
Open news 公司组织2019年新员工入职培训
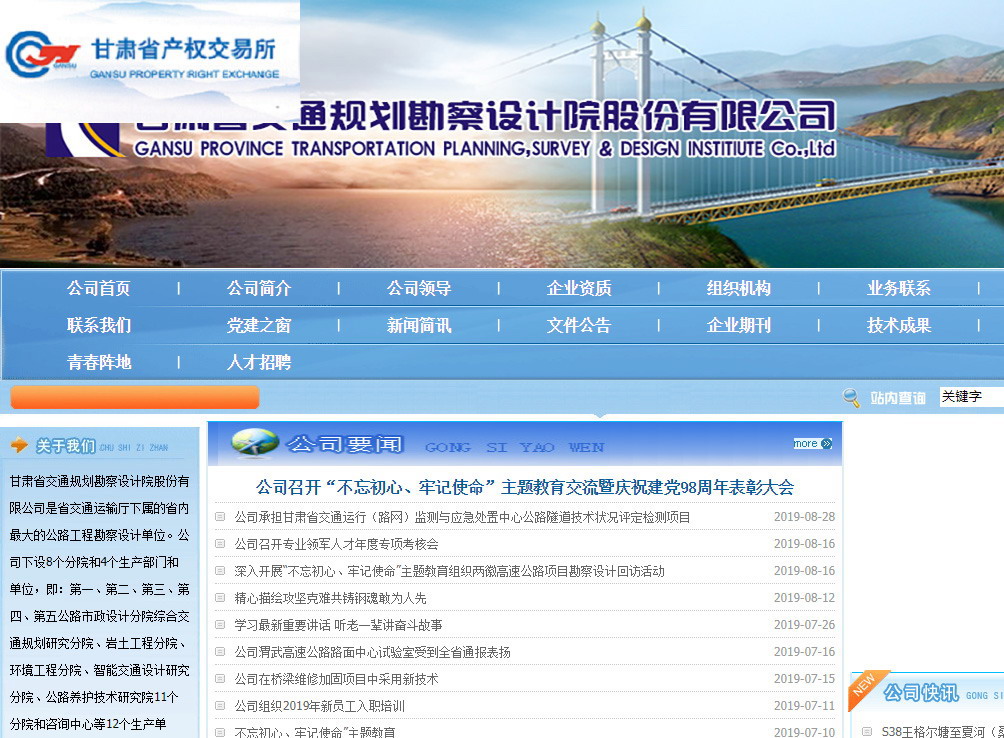click(x=319, y=705)
